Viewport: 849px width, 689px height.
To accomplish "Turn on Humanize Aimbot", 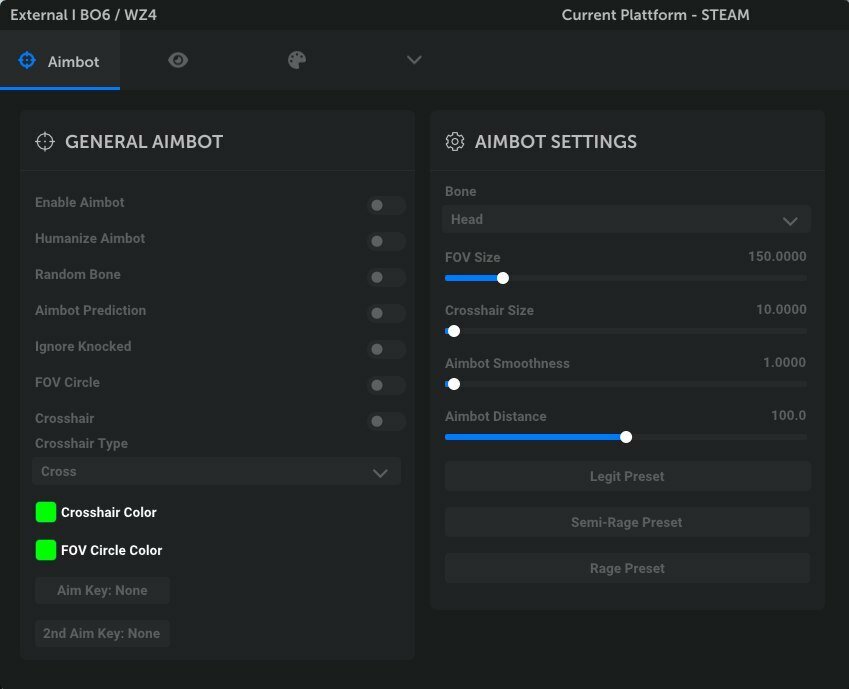I will click(x=386, y=241).
